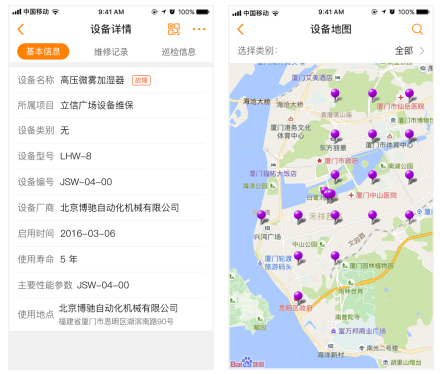Click address 福建省厦门市思明区湖滨南路90号
Image resolution: width=440 pixels, height=374 pixels.
point(116,322)
